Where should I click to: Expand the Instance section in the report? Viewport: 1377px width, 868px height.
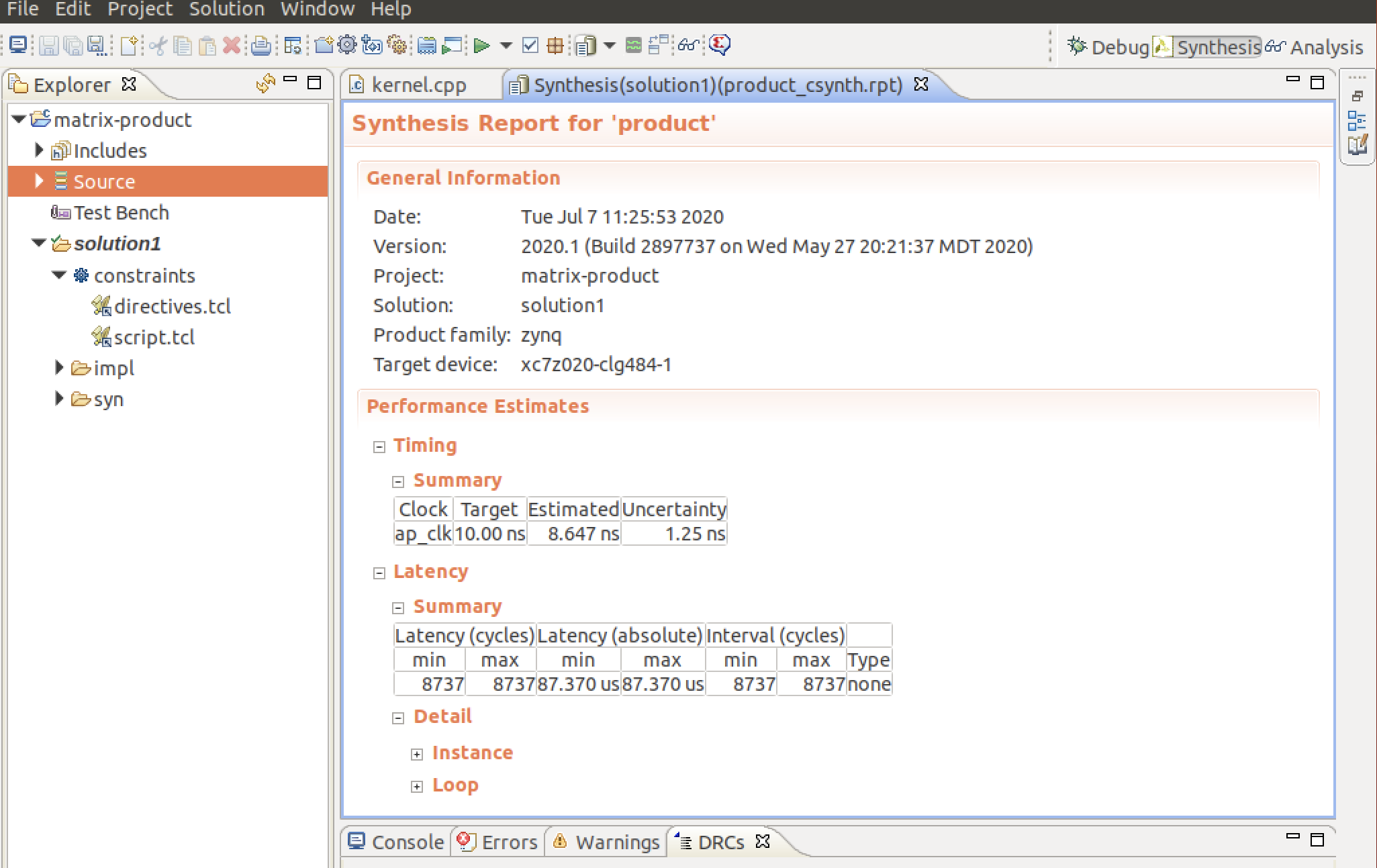click(x=418, y=753)
